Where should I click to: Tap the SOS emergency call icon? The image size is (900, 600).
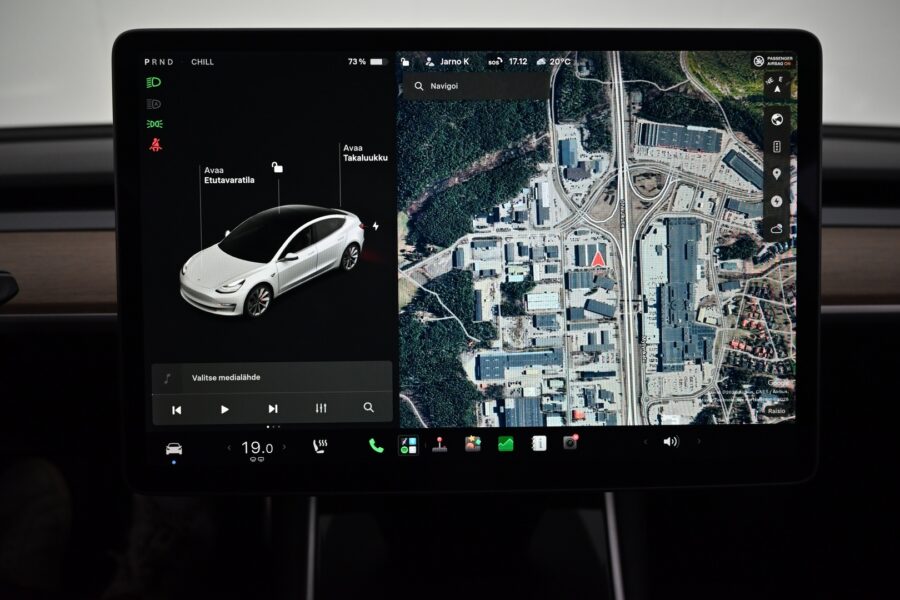tap(495, 61)
